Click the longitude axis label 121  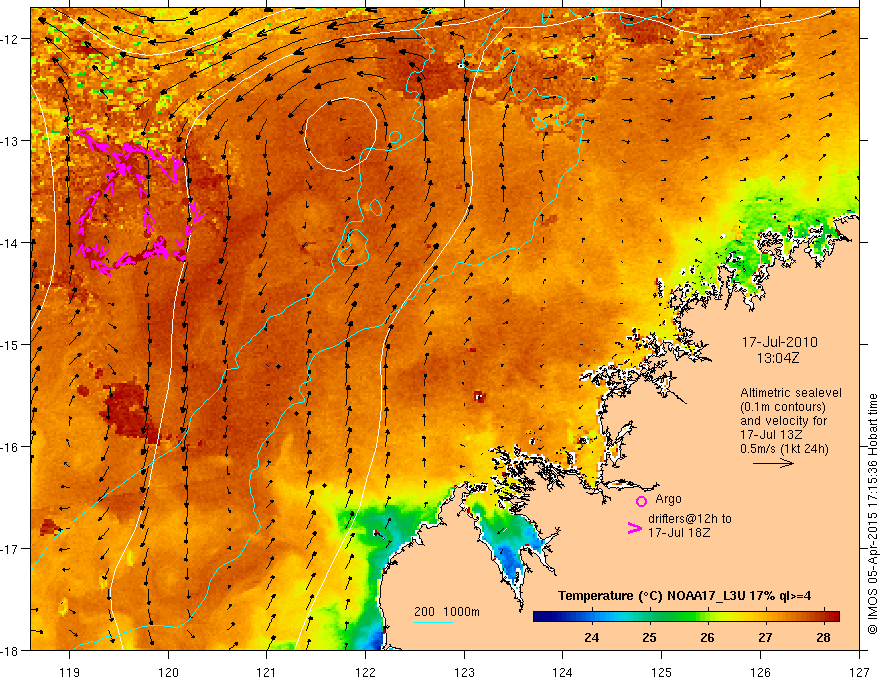267,672
